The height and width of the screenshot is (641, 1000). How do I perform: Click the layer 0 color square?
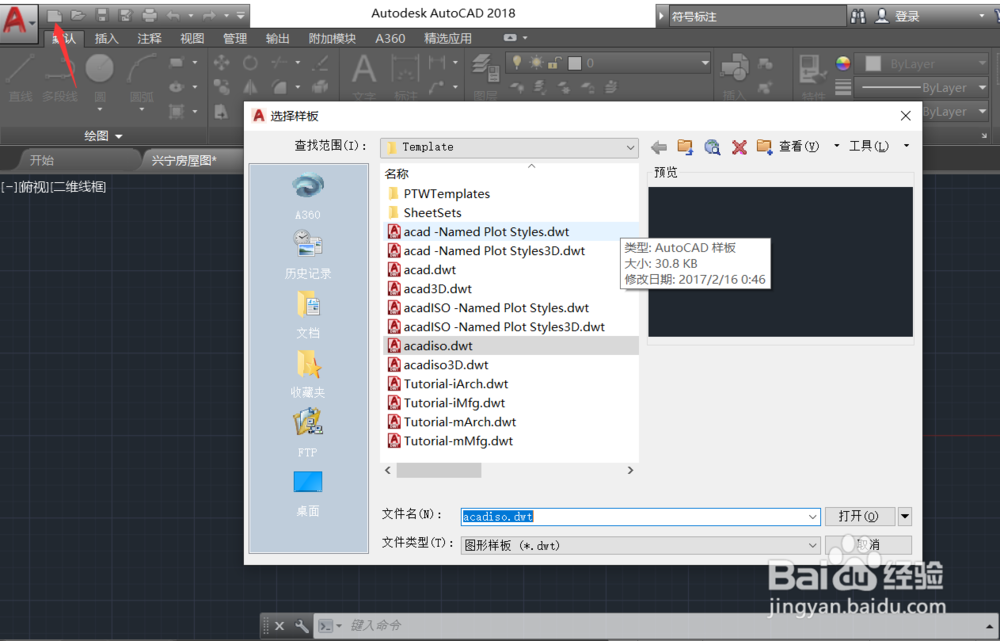click(x=575, y=63)
